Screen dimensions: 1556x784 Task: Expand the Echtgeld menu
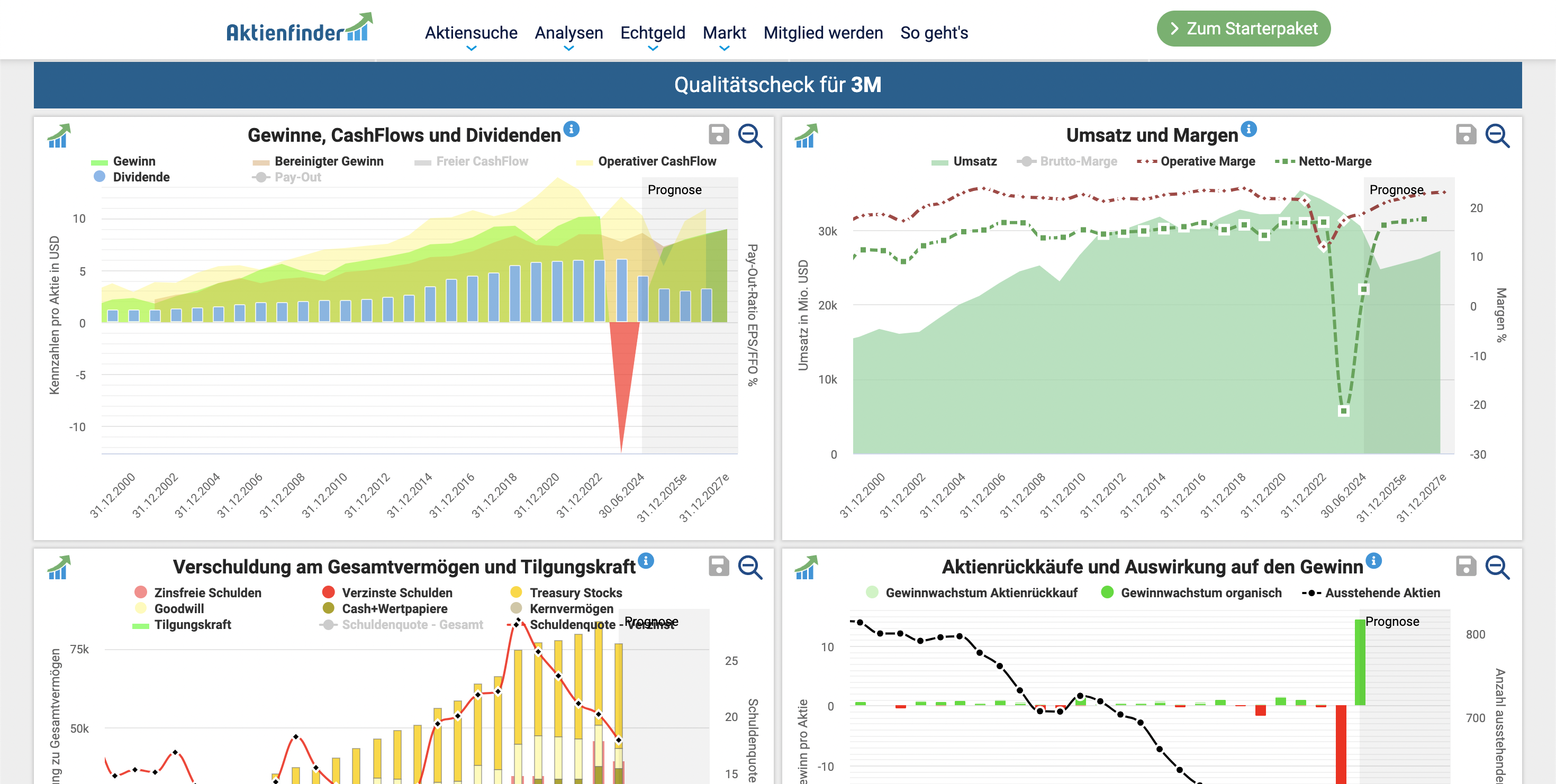pos(653,33)
